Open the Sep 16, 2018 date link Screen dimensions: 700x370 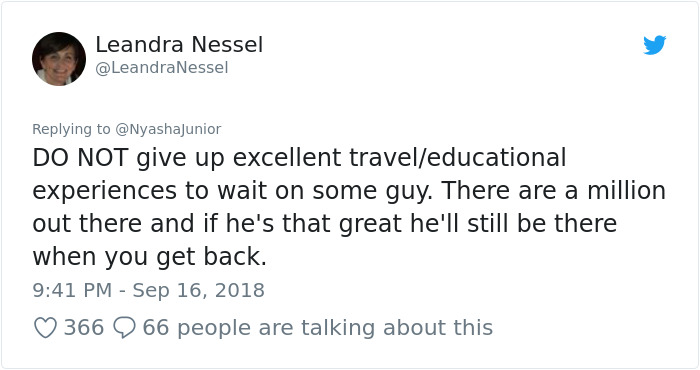click(x=199, y=290)
